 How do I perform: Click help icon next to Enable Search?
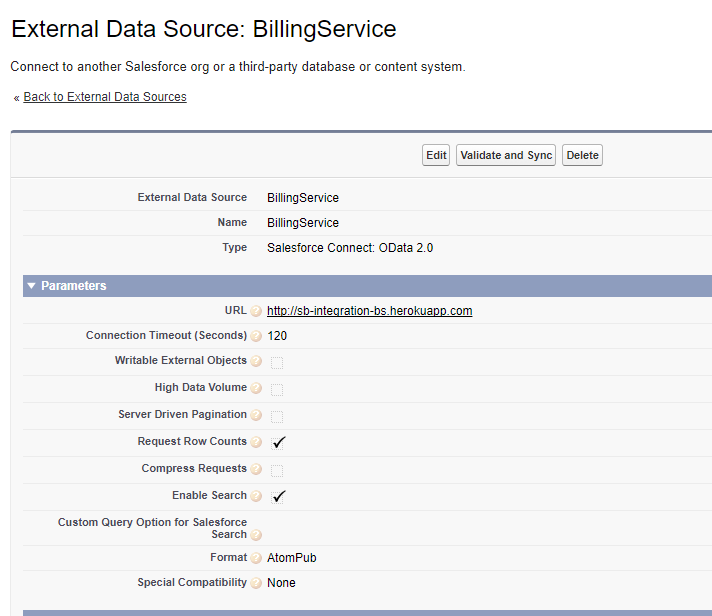tap(256, 496)
